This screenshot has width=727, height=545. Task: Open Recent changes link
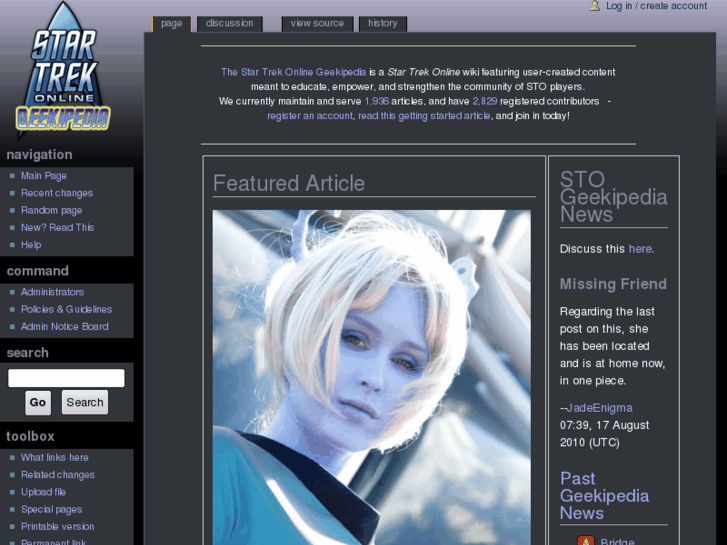pyautogui.click(x=57, y=193)
